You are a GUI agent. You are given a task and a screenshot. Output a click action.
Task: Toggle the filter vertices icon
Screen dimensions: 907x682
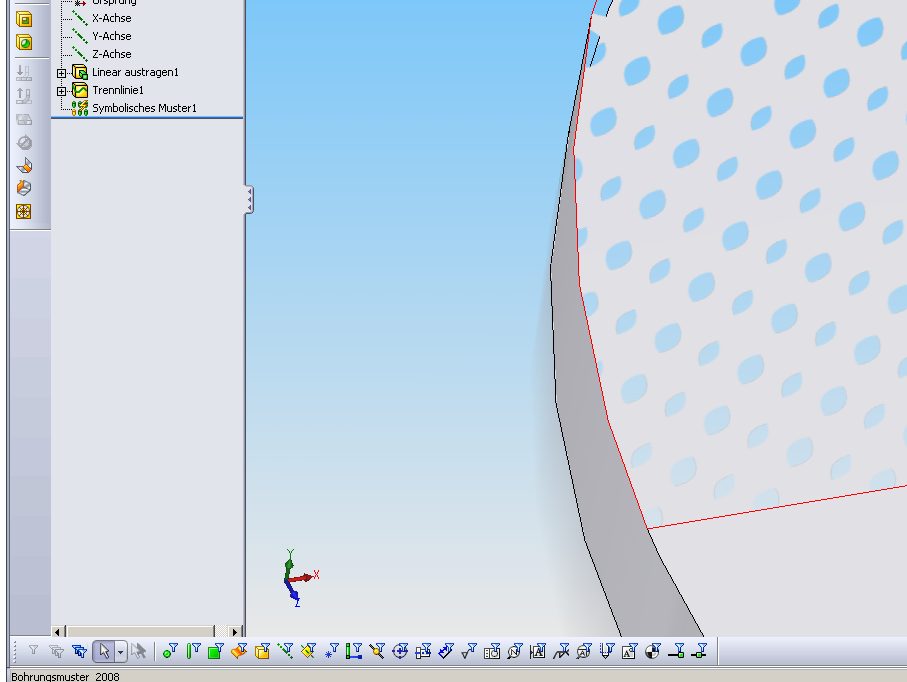[170, 652]
